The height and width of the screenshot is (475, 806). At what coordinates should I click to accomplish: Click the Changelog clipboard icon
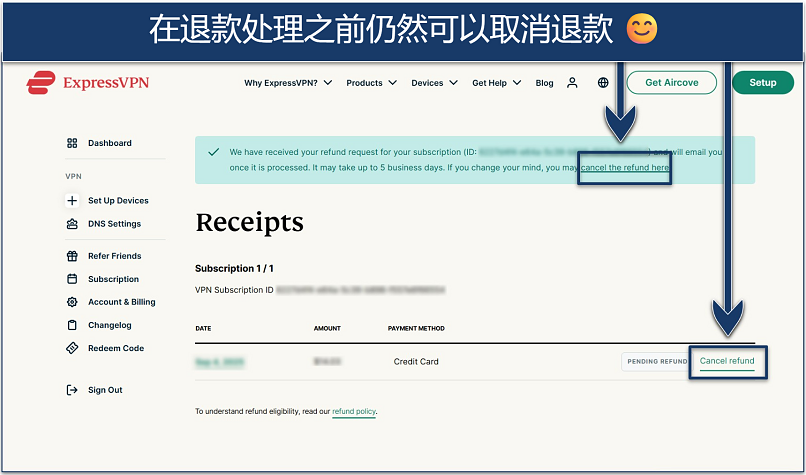(72, 325)
